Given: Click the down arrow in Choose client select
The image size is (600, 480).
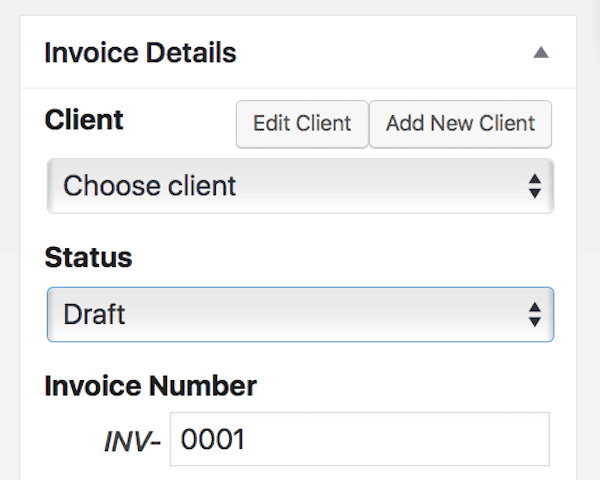Looking at the screenshot, I should pyautogui.click(x=535, y=193).
